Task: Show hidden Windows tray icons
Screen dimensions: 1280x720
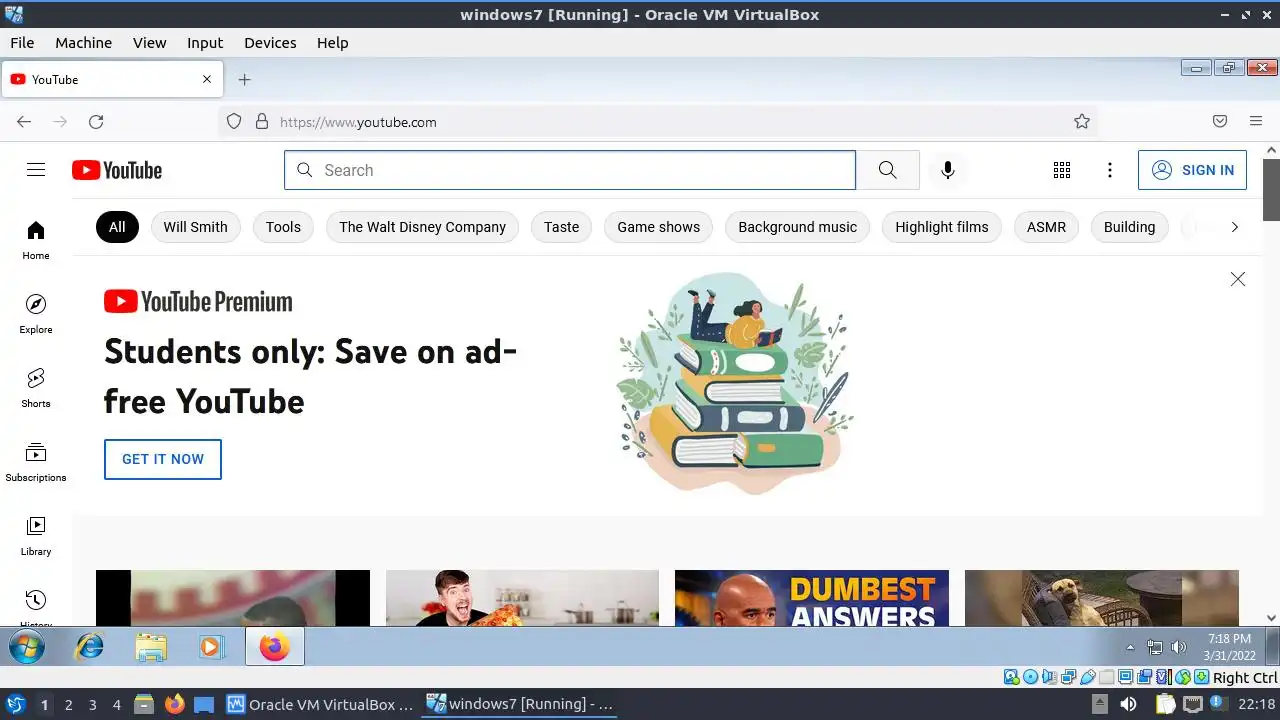Action: [x=1130, y=648]
